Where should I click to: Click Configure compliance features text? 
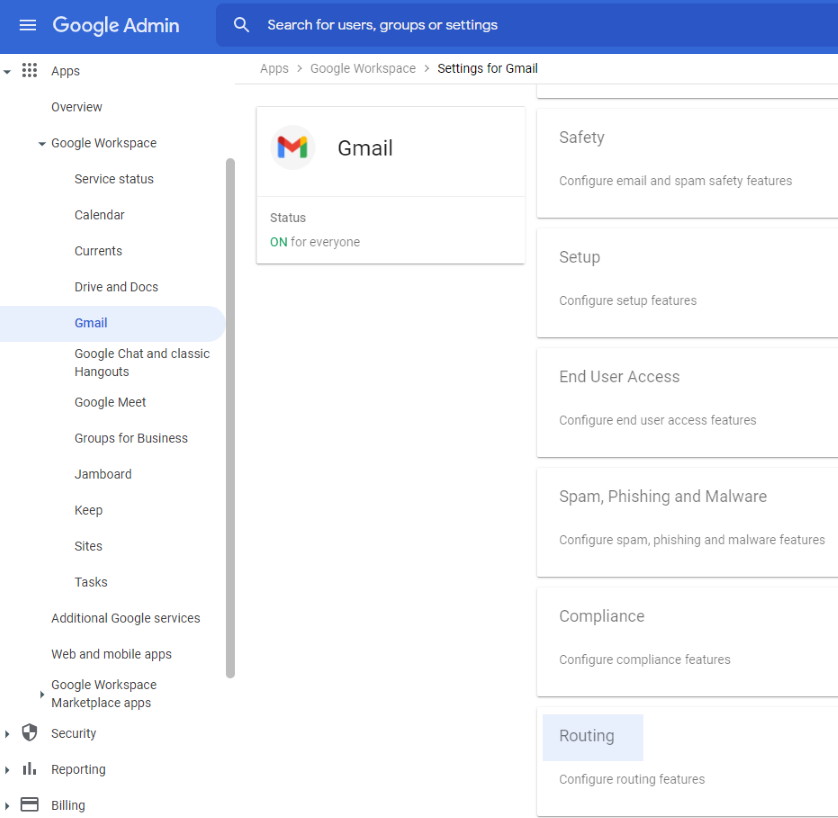(645, 659)
